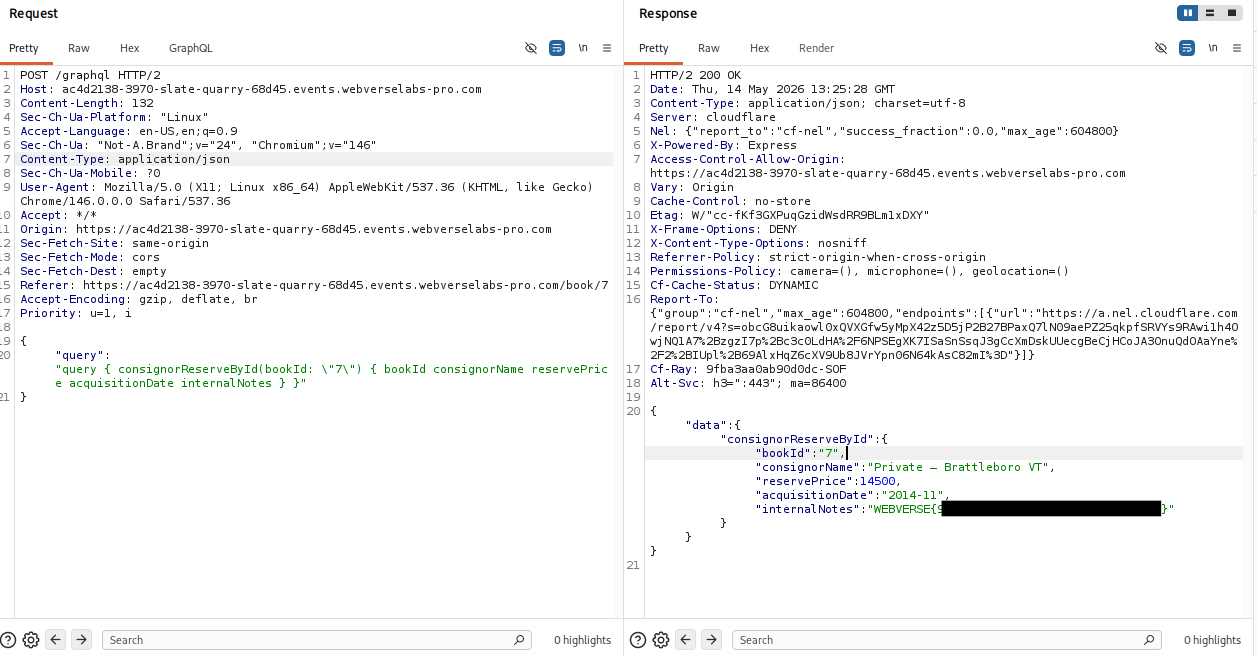The image size is (1257, 656).
Task: Toggle word wrap icon in Request panel
Action: (x=557, y=48)
